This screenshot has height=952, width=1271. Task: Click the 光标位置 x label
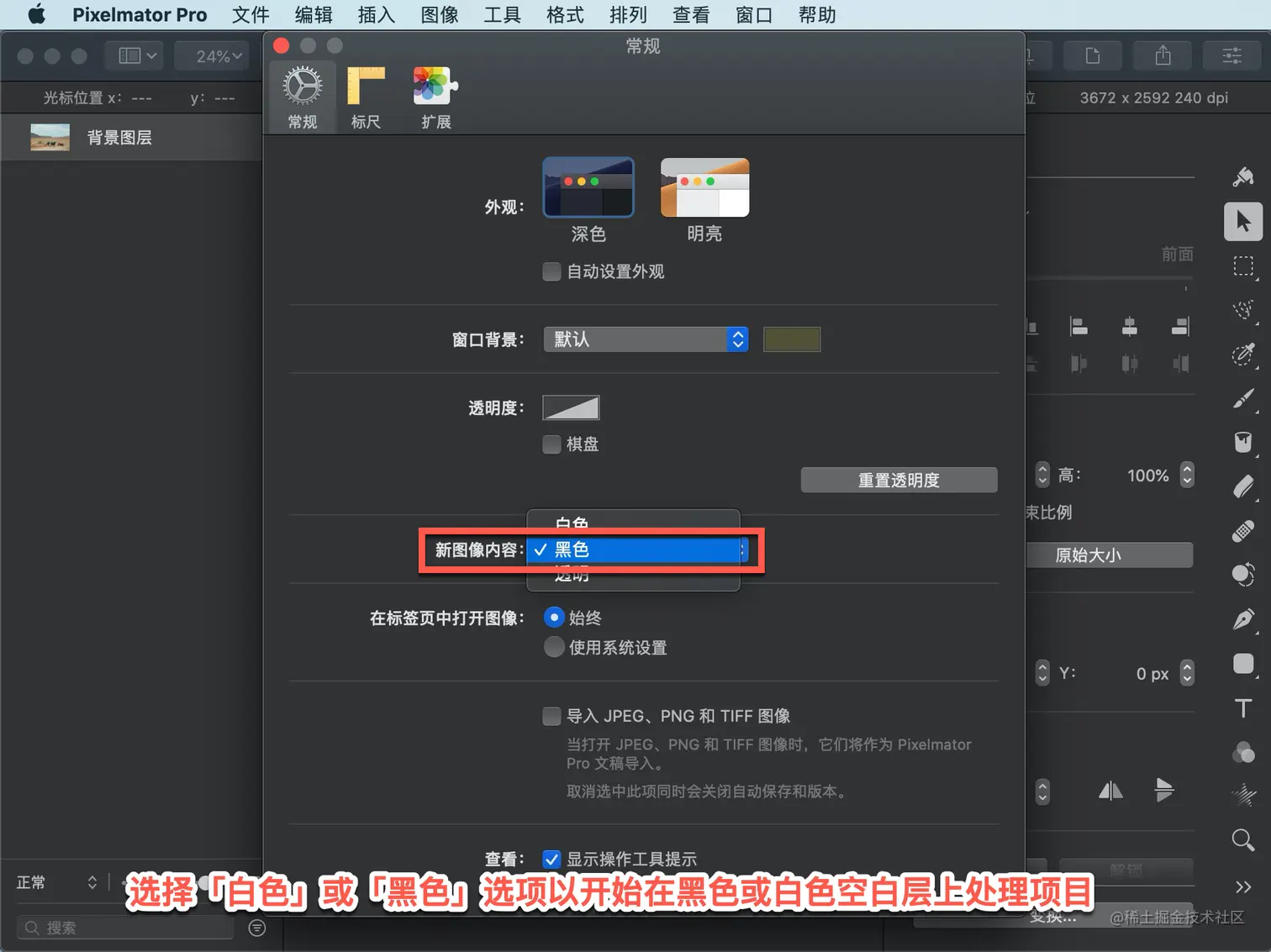point(82,97)
